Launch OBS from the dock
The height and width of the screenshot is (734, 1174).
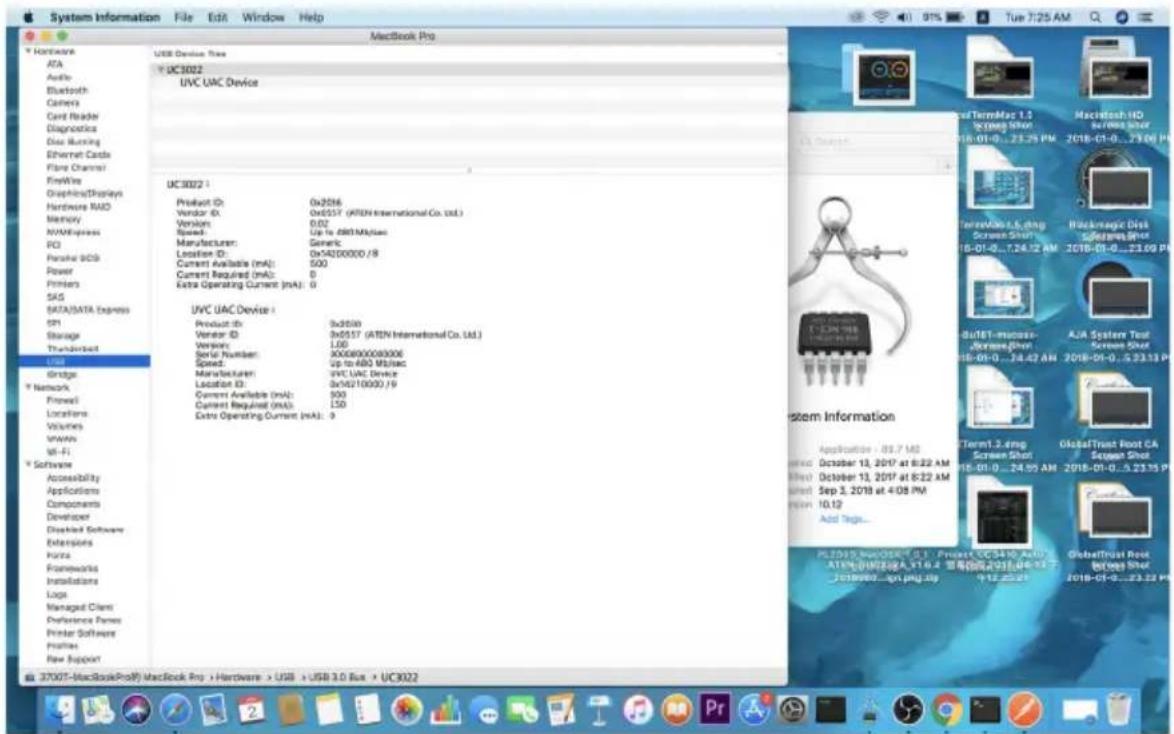[x=908, y=709]
